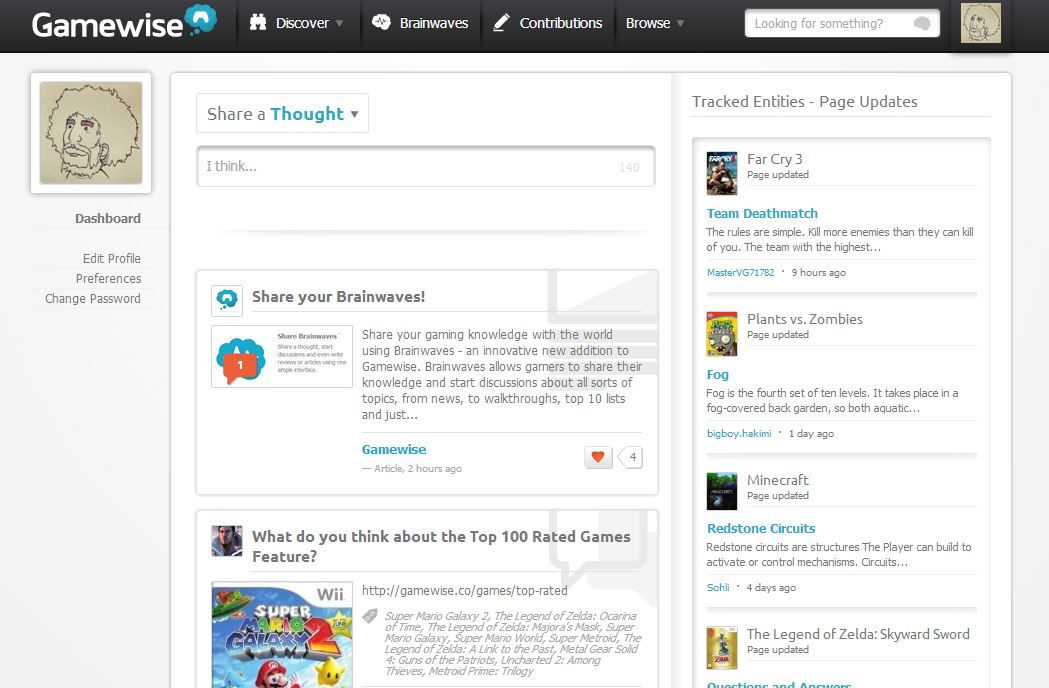Open Change Password in sidebar
Viewport: 1049px width, 688px height.
93,298
